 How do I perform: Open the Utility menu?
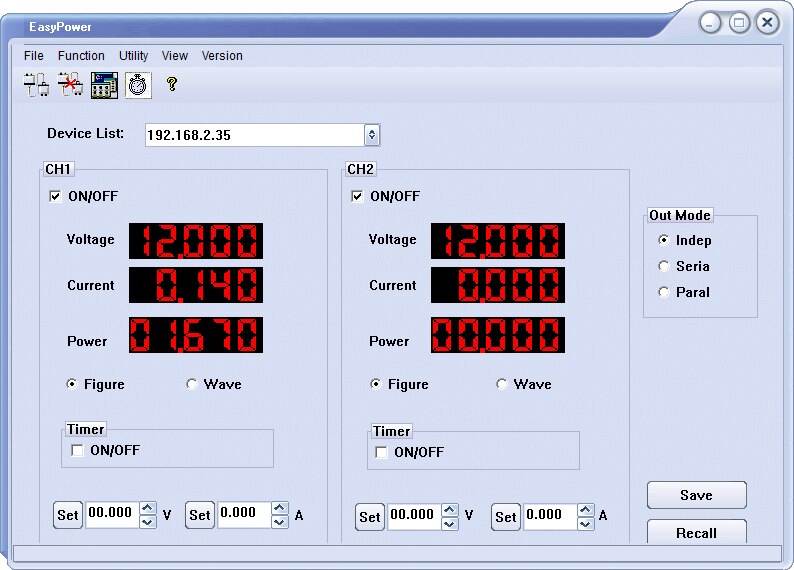tap(134, 56)
